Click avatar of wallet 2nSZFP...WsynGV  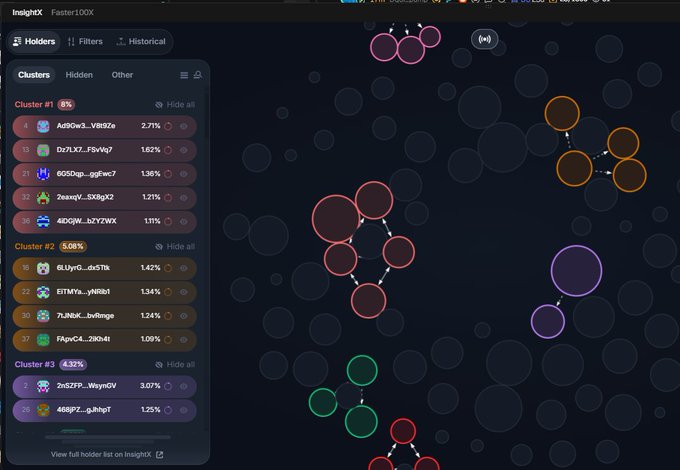click(43, 386)
